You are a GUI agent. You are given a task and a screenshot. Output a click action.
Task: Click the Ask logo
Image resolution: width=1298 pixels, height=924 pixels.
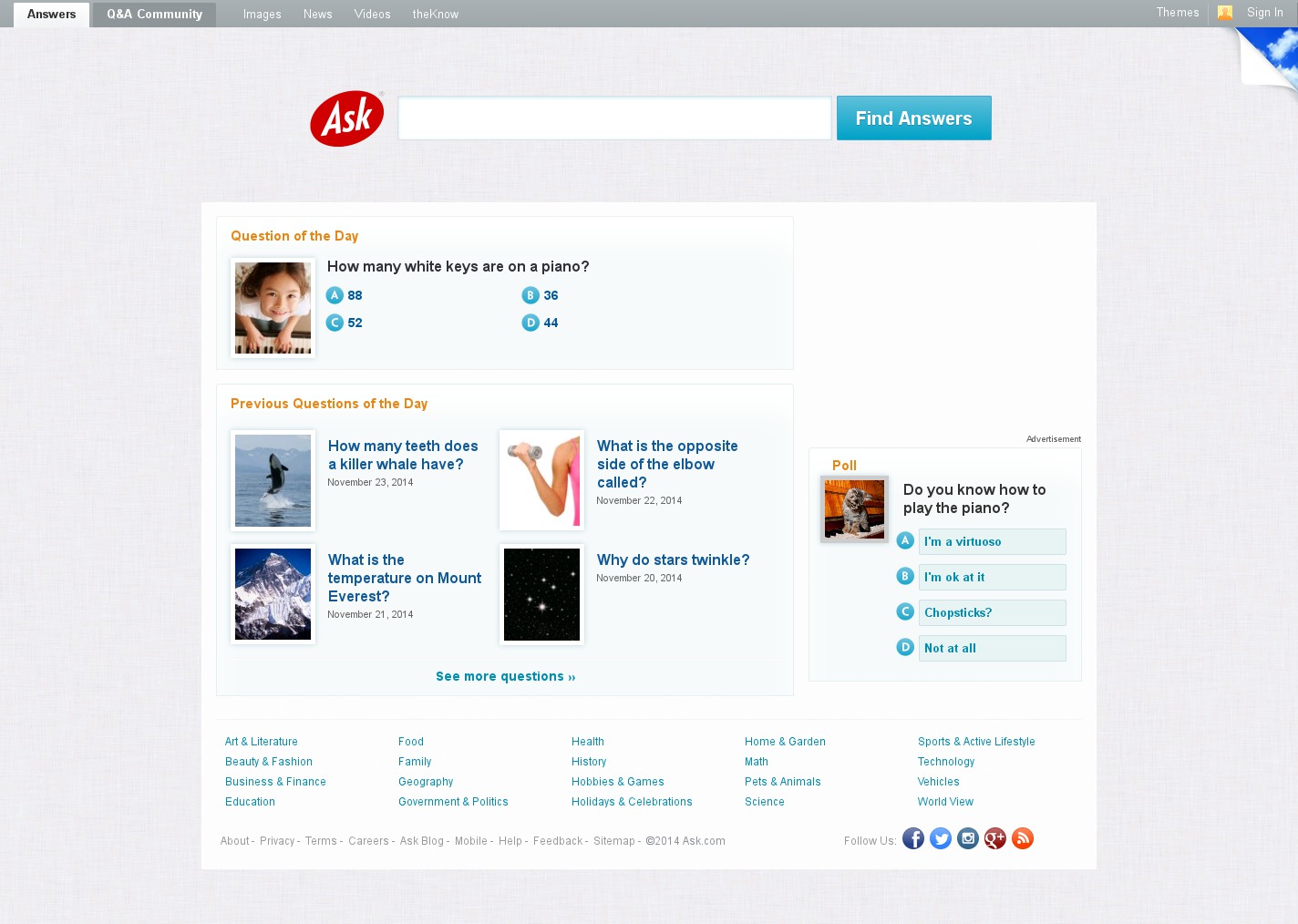click(x=347, y=118)
